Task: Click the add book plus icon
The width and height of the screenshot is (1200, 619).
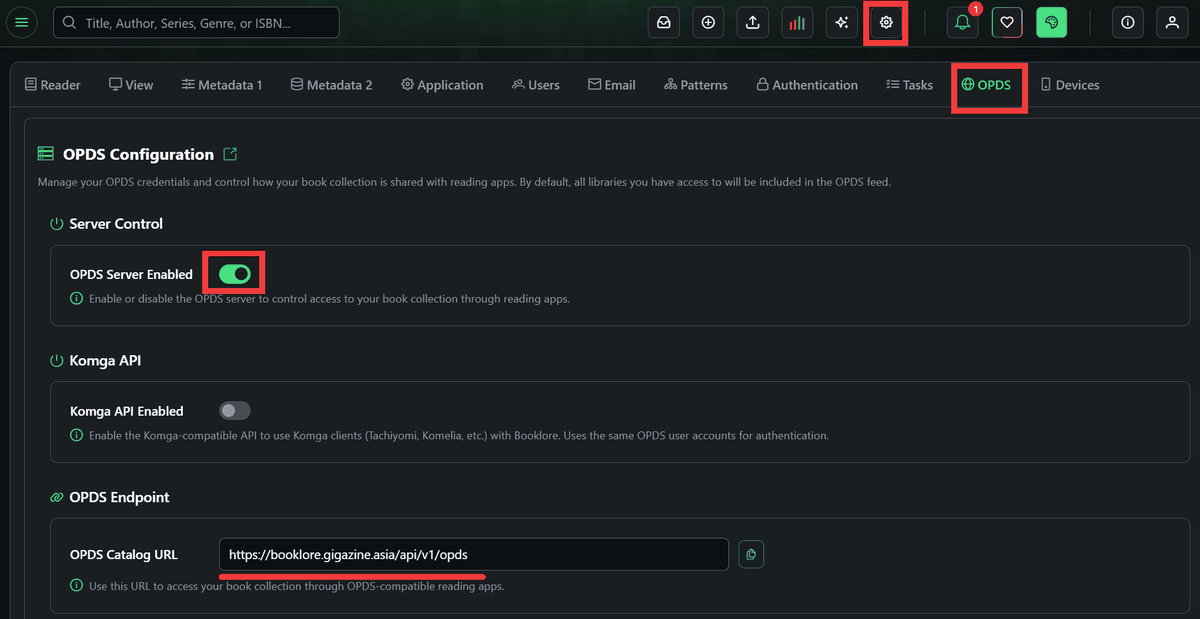Action: (708, 22)
